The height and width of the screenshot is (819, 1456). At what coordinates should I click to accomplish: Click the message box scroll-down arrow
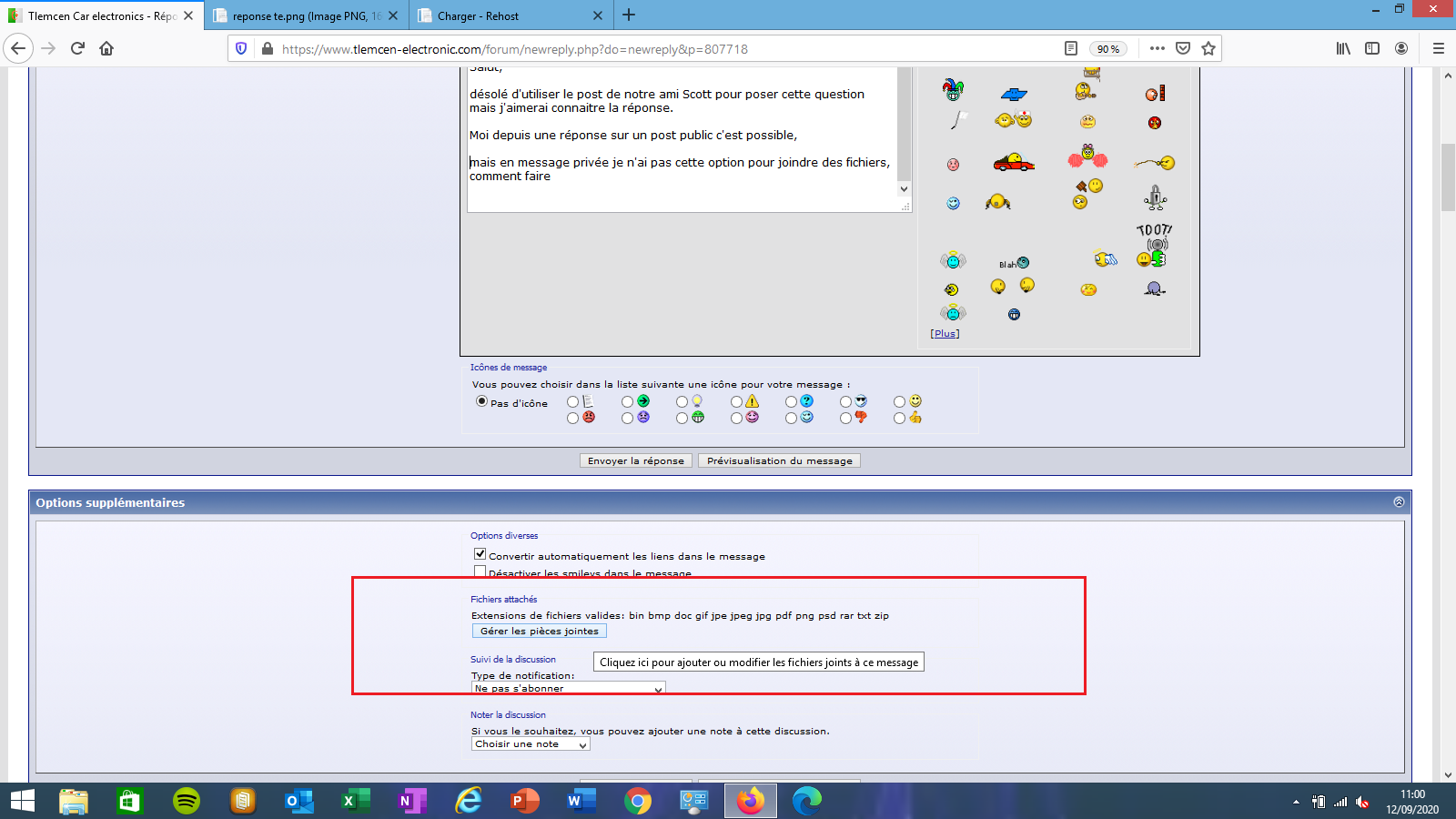(904, 189)
